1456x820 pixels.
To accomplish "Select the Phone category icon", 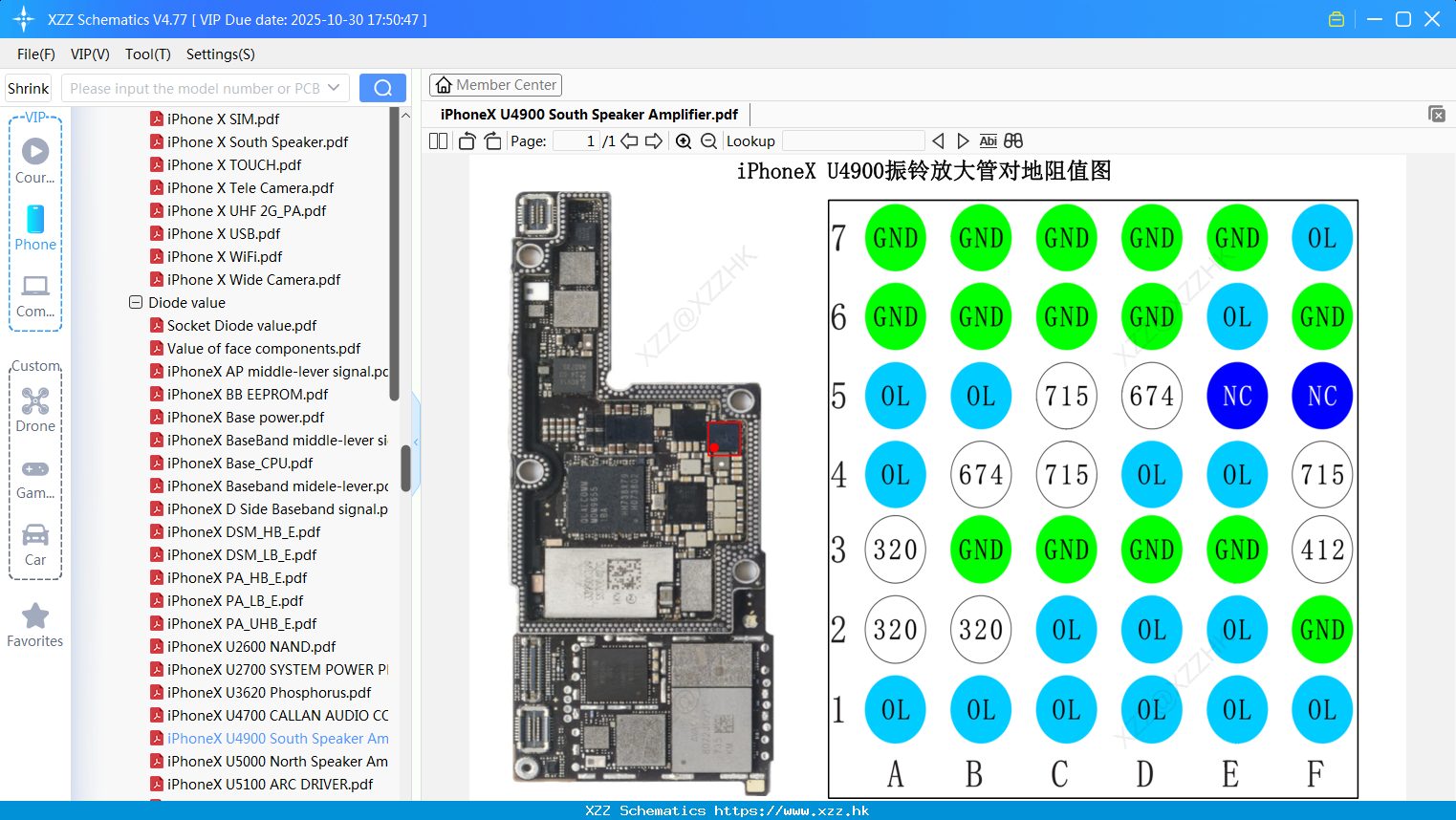I will tap(35, 227).
